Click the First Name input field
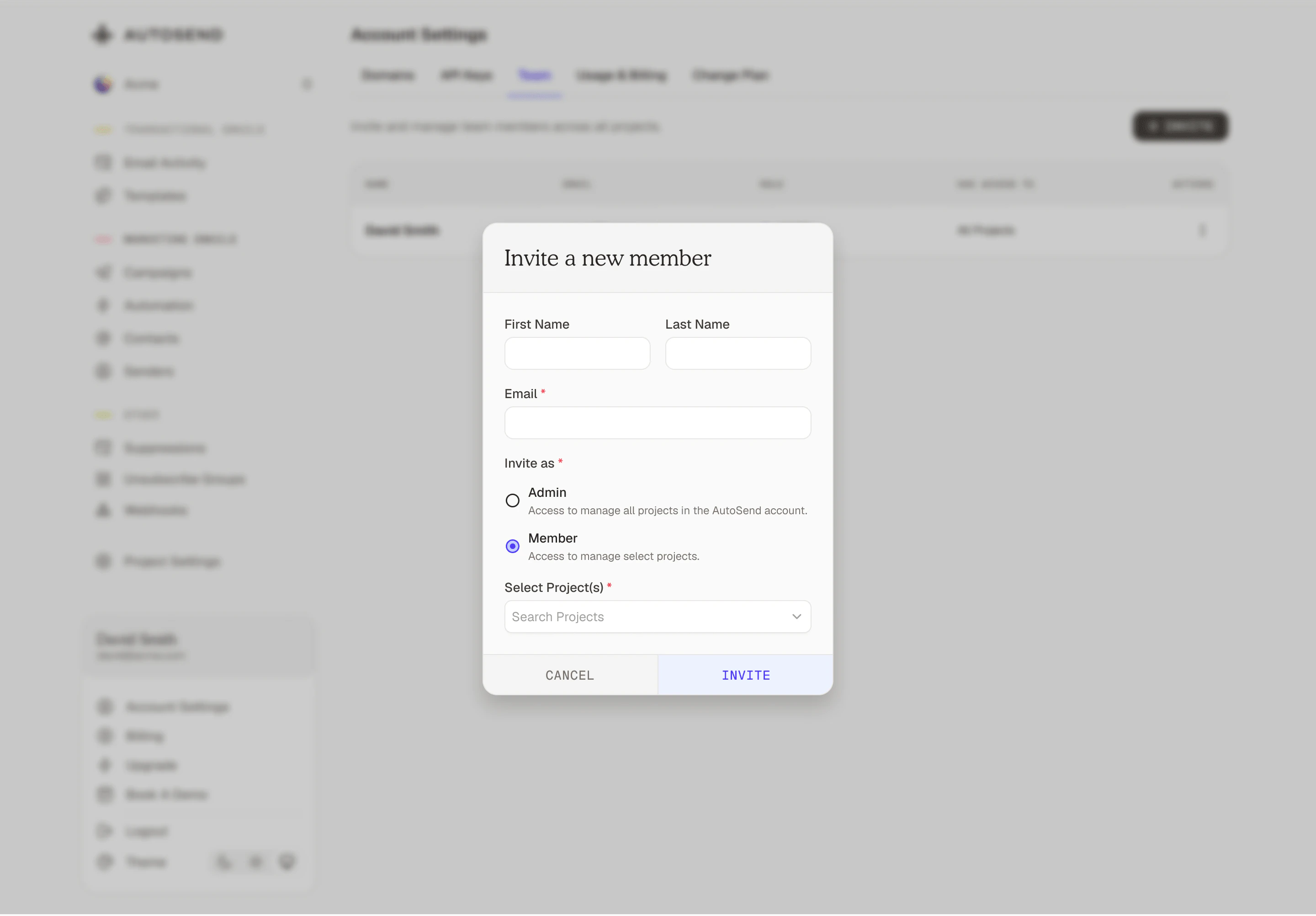 [577, 353]
